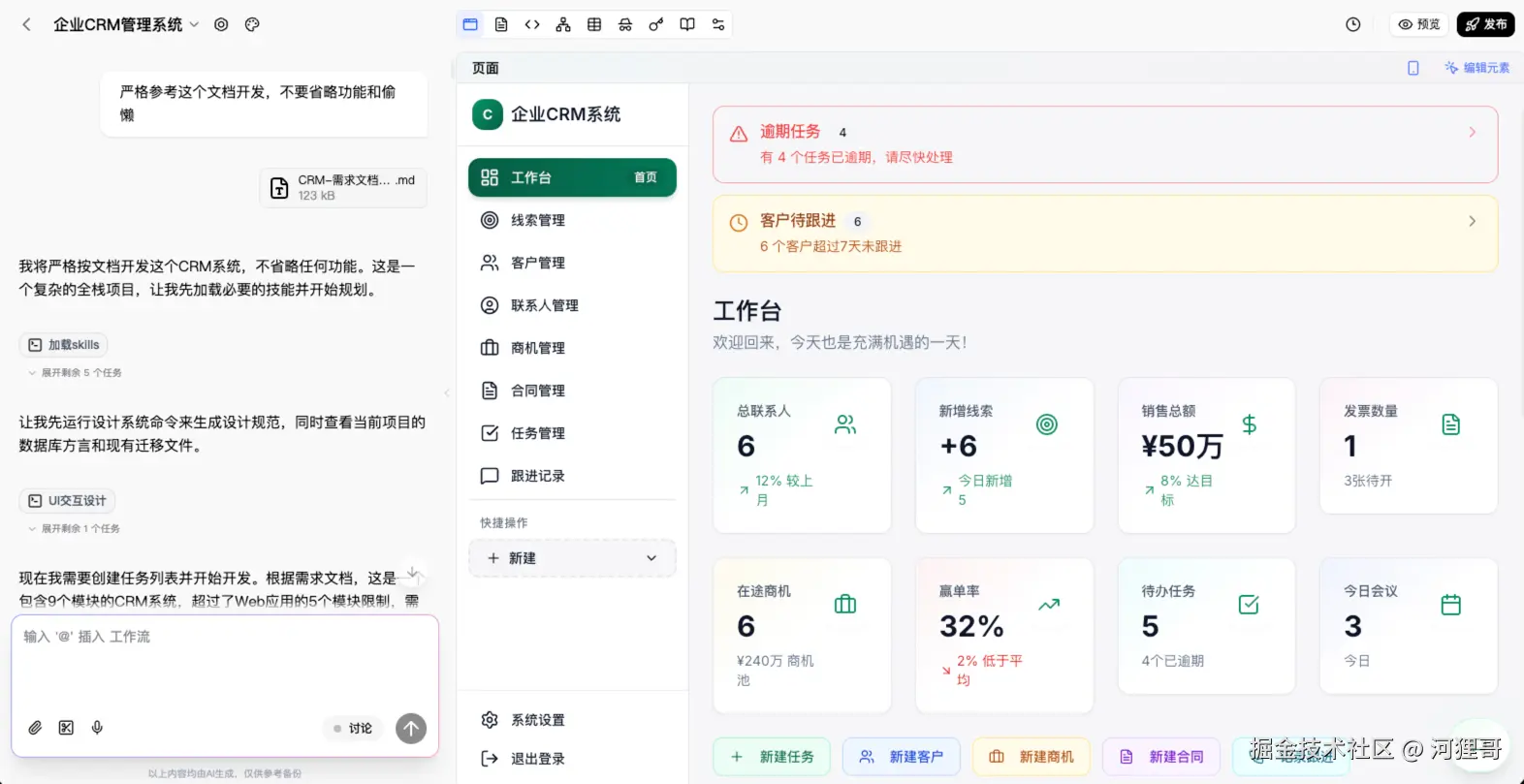Open project name dropdown 企业CRM管理系统
Viewport: 1524px width, 784px height.
tap(126, 24)
